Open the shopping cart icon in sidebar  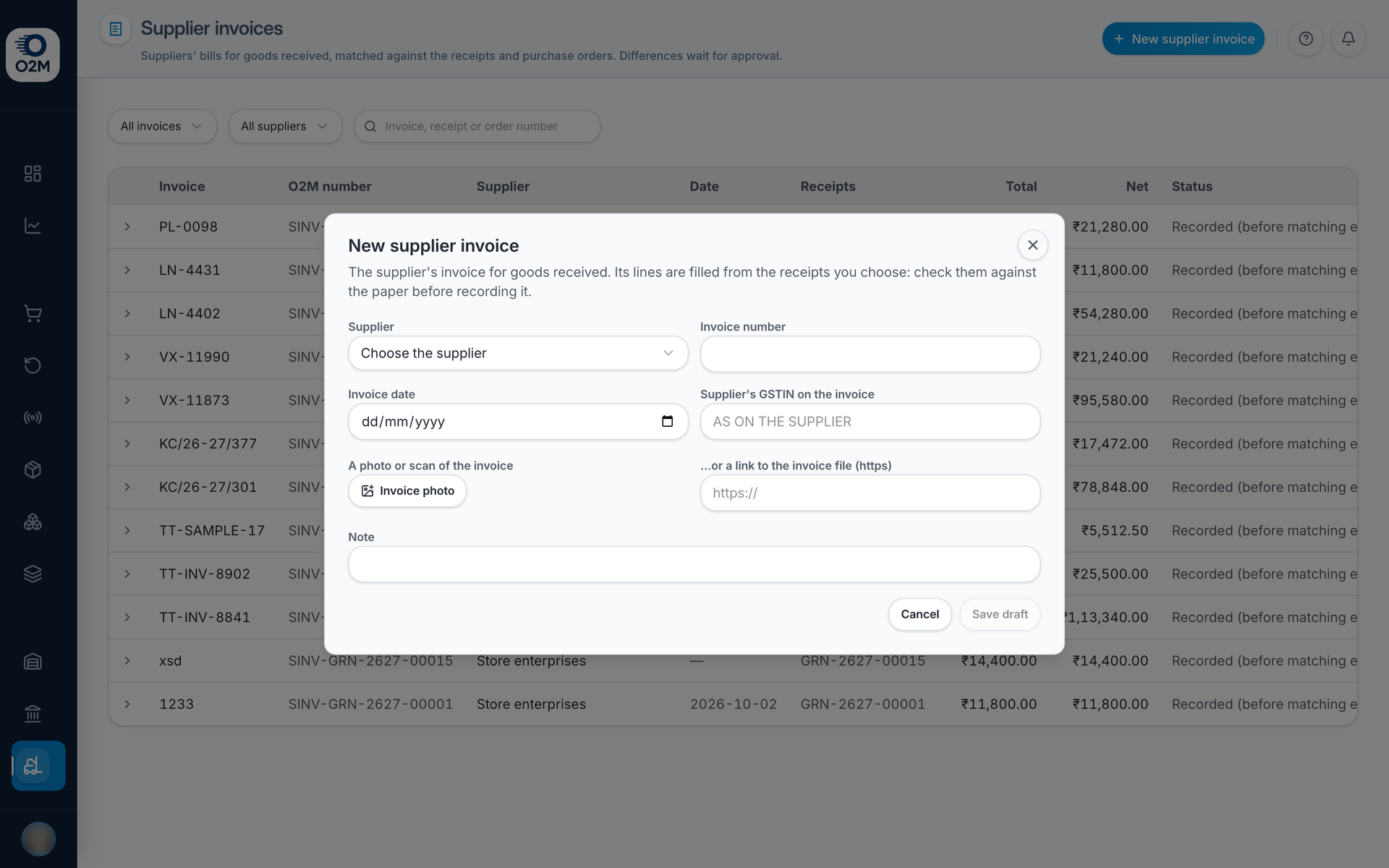(33, 313)
